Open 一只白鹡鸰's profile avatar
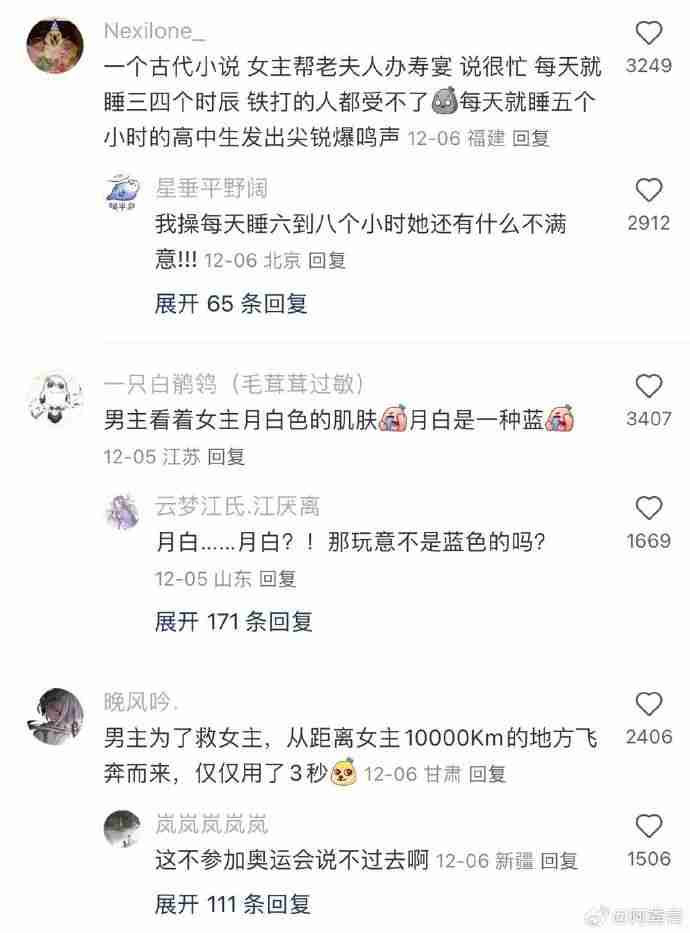Image resolution: width=690 pixels, height=933 pixels. 55,397
